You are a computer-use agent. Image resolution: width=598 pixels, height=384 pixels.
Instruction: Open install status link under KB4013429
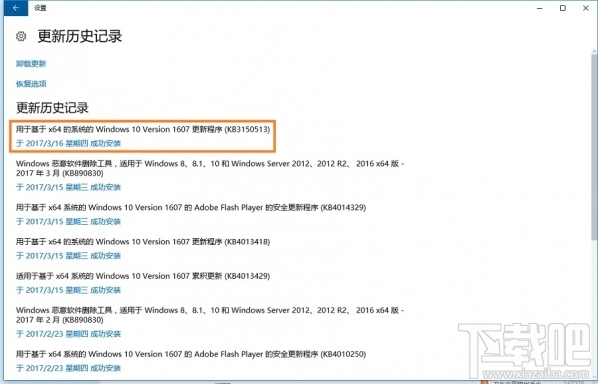tap(68, 290)
